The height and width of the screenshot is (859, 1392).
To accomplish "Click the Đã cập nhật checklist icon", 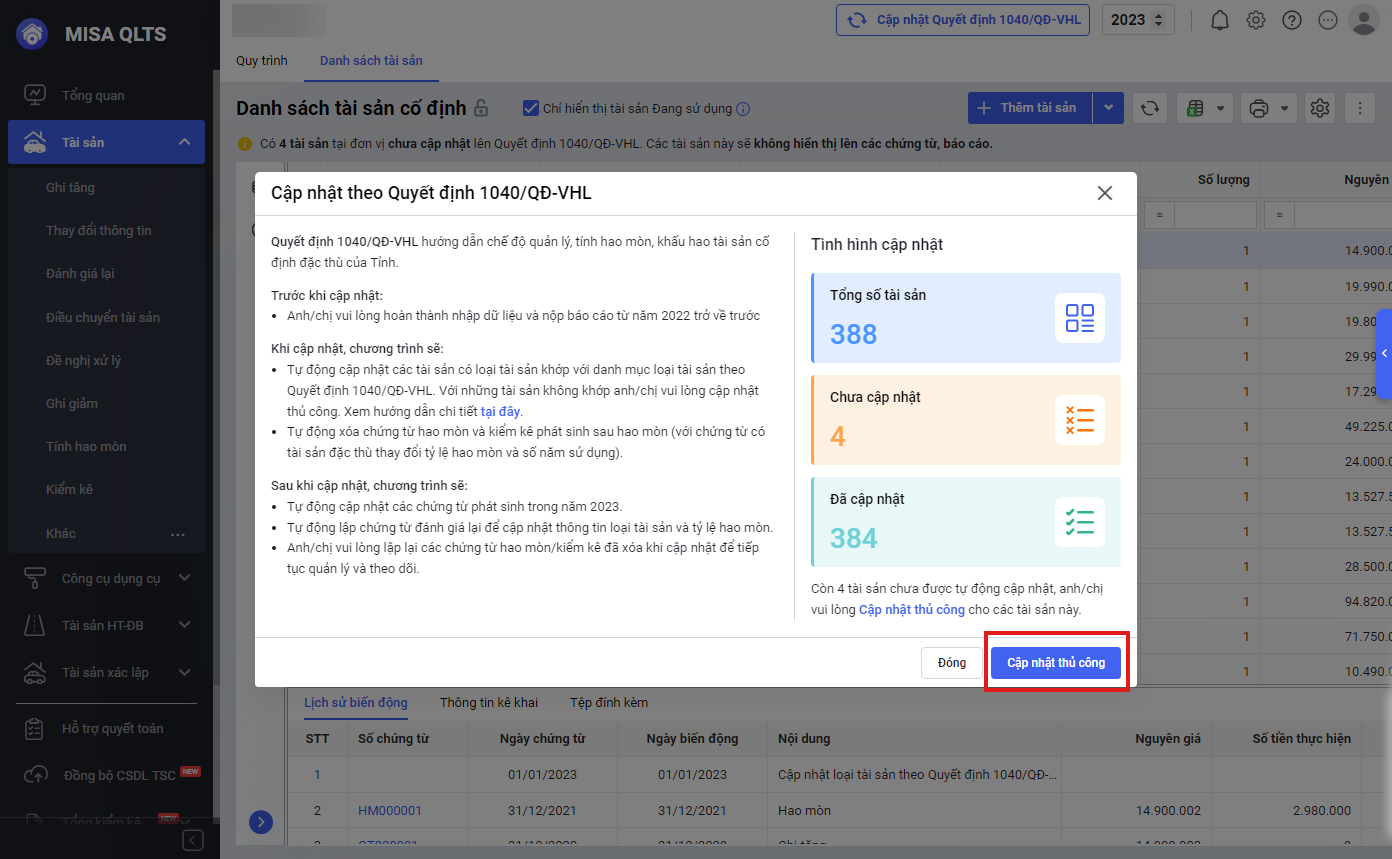I will pyautogui.click(x=1080, y=522).
